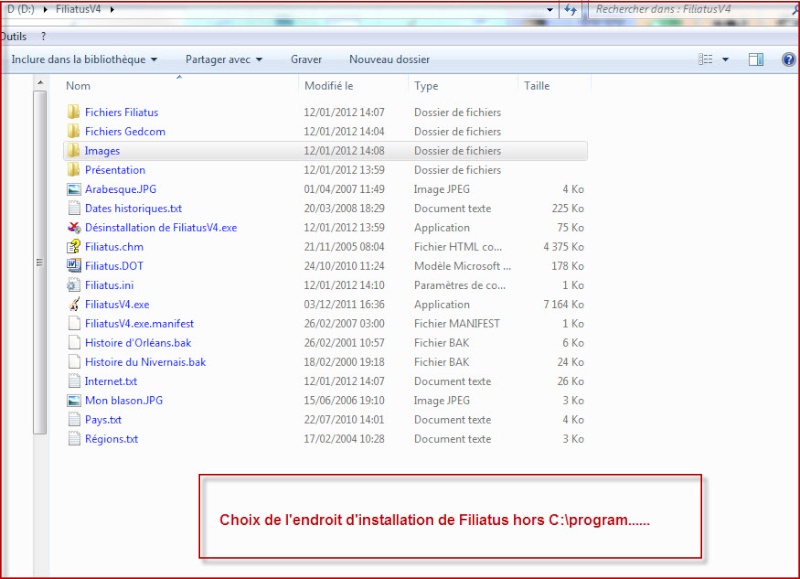The width and height of the screenshot is (800, 579).
Task: Click the Mon blason.JPG image icon
Action: click(74, 400)
